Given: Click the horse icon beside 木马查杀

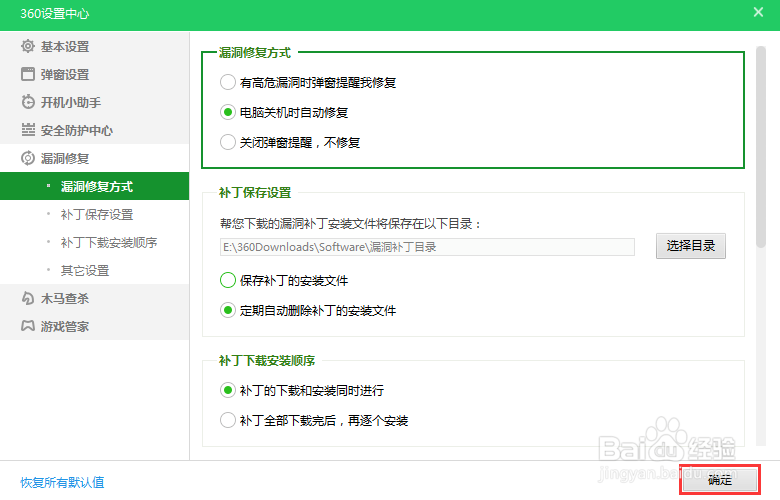Looking at the screenshot, I should coord(28,298).
